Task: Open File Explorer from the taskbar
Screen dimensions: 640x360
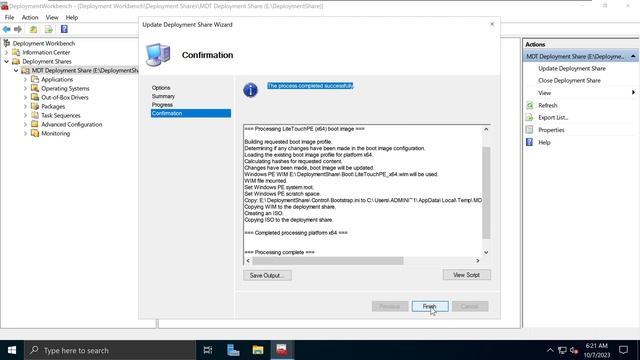Action: coord(258,350)
